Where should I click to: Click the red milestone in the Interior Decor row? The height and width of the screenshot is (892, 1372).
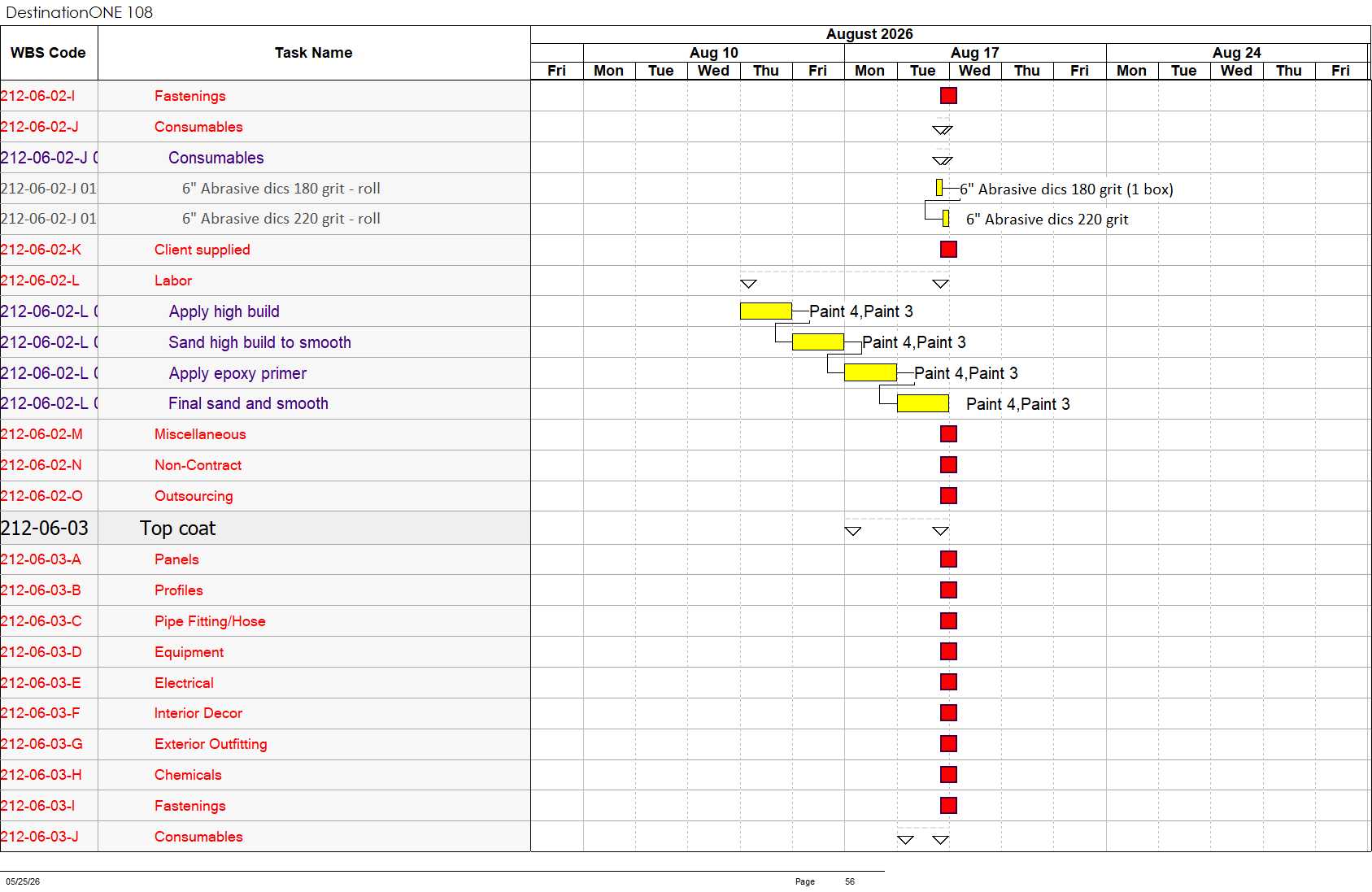[x=948, y=713]
